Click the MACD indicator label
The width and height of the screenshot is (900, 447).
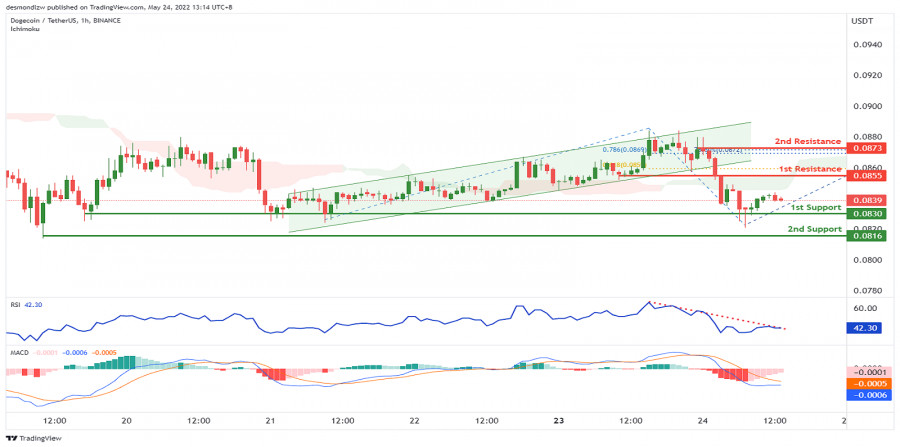20,353
